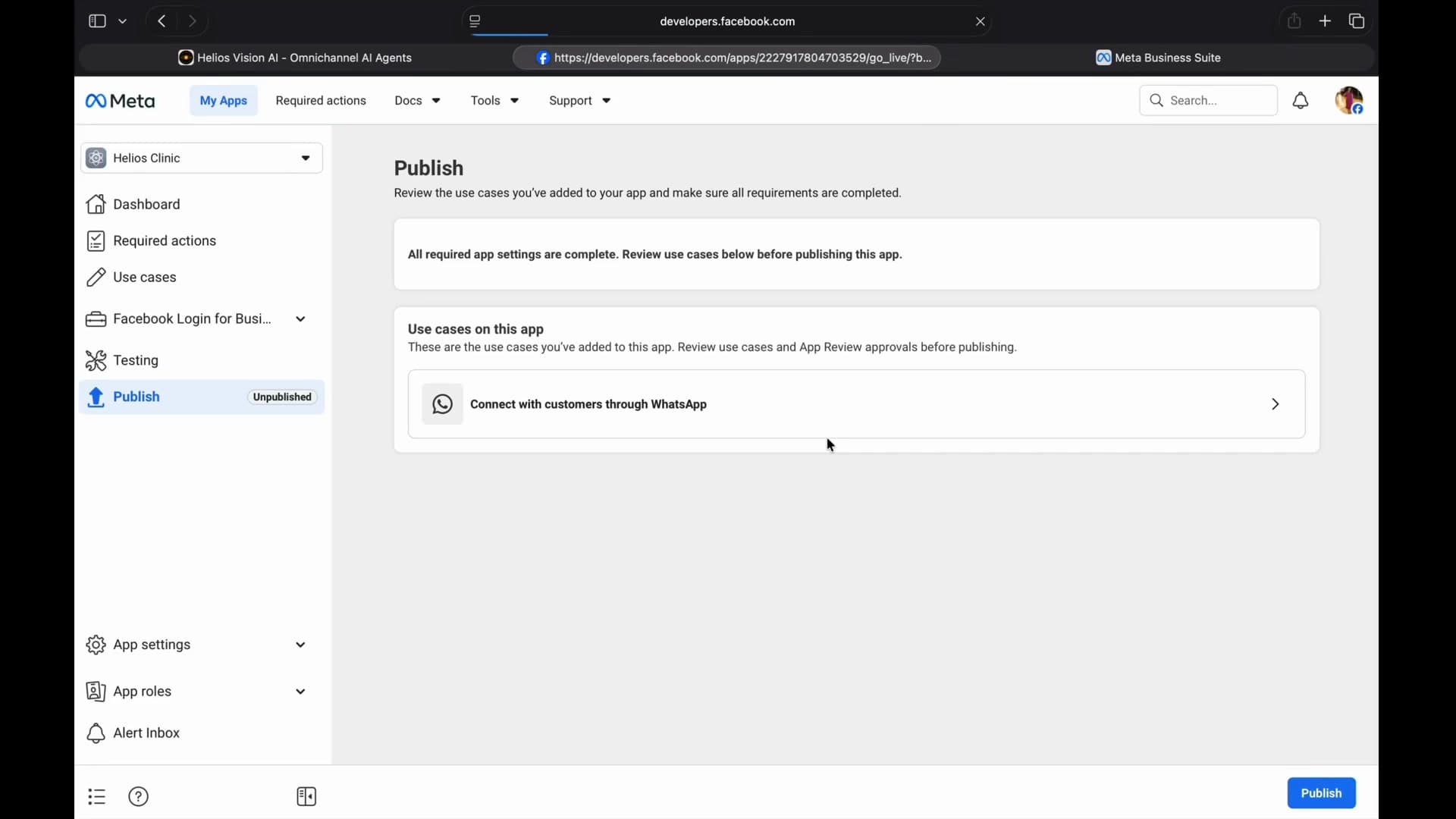The width and height of the screenshot is (1456, 819).
Task: Open the Helios Clinic app selector dropdown
Action: point(202,158)
